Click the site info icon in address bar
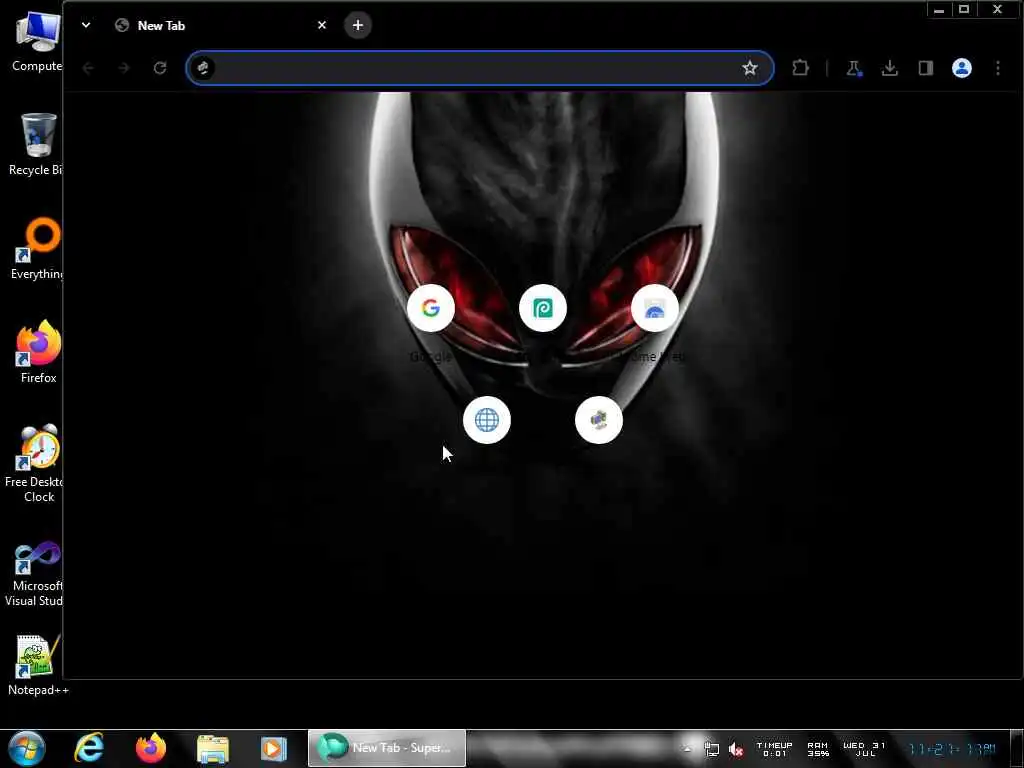 (203, 68)
